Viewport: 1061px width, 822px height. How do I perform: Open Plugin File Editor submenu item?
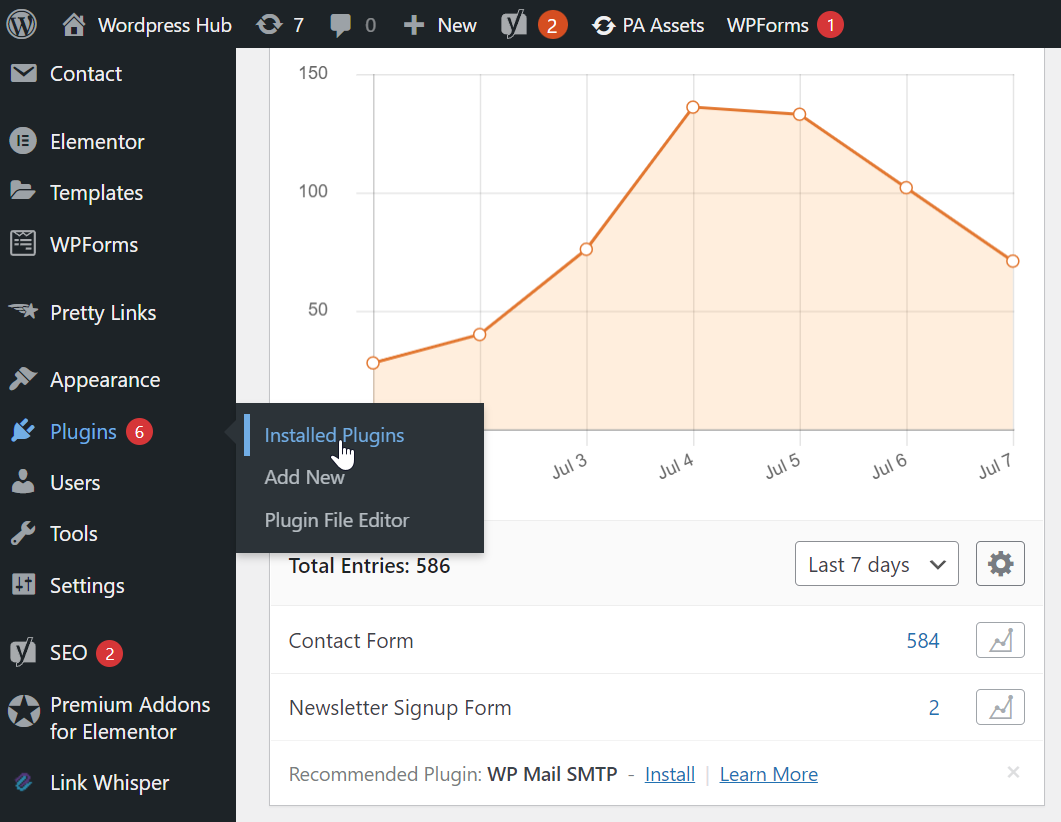tap(337, 520)
